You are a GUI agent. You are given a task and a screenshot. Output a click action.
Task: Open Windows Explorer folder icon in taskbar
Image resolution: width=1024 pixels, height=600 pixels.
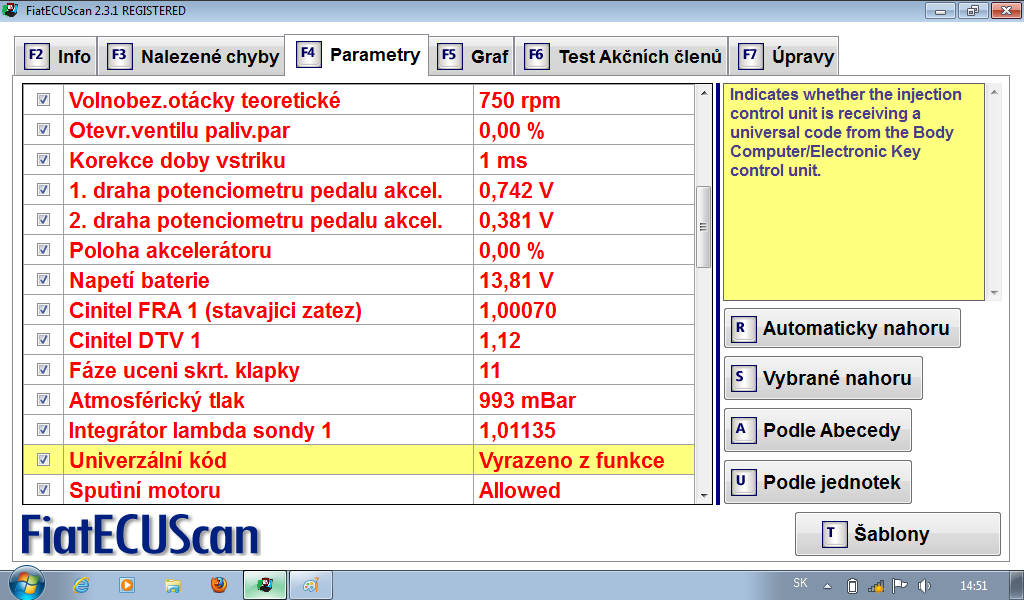[x=173, y=585]
